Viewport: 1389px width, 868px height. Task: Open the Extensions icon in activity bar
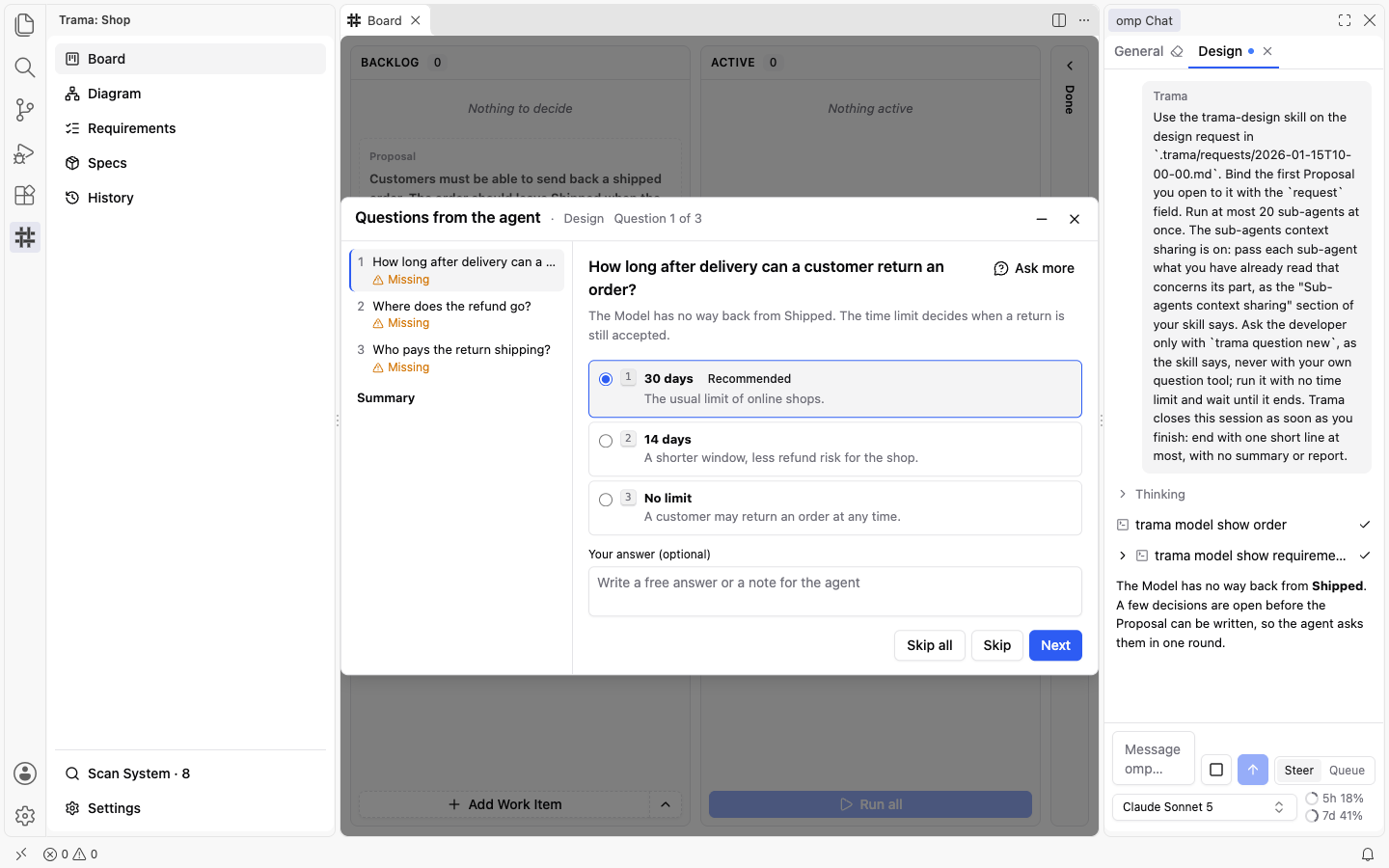25,195
